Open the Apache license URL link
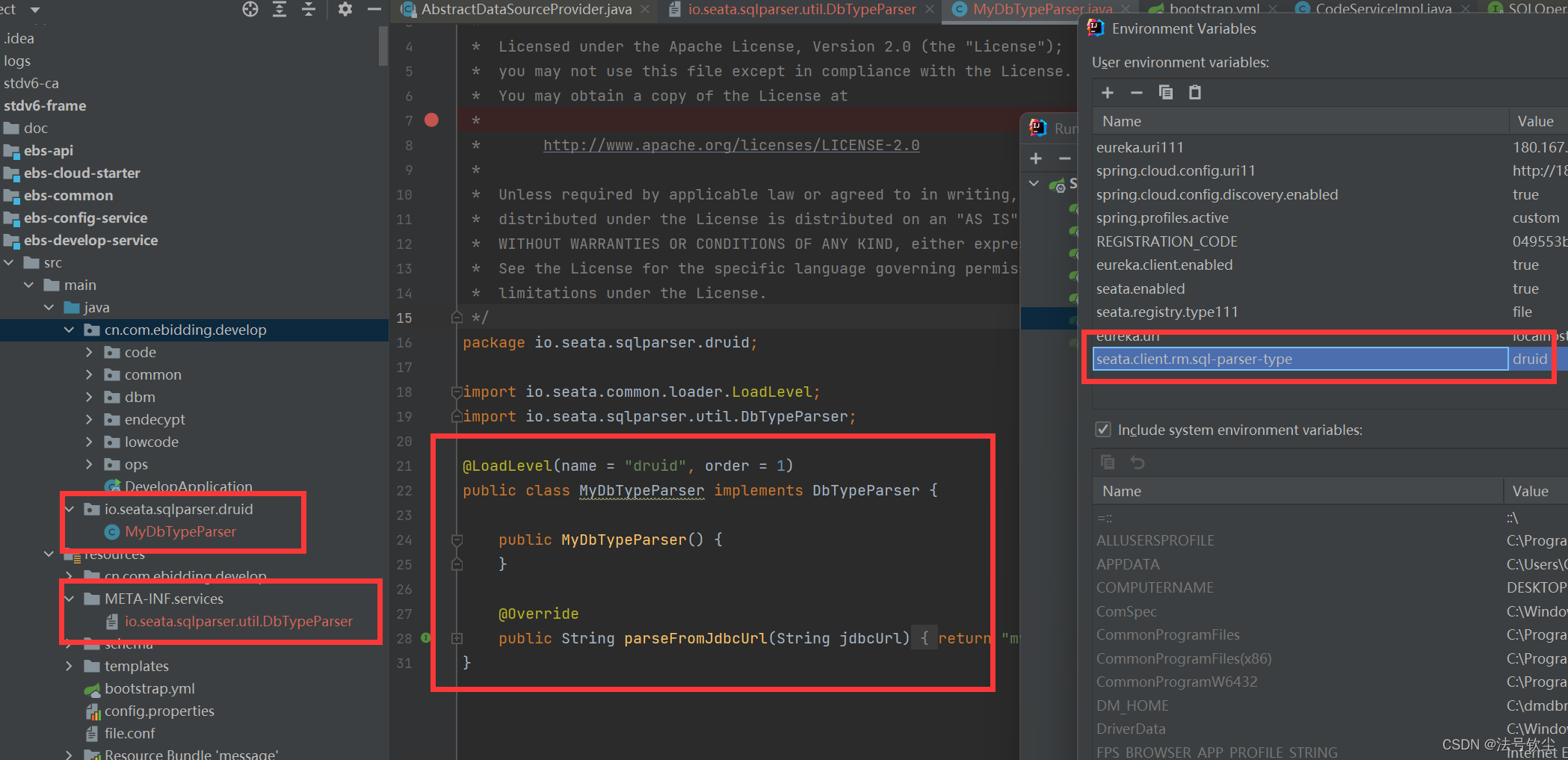1568x760 pixels. click(731, 145)
